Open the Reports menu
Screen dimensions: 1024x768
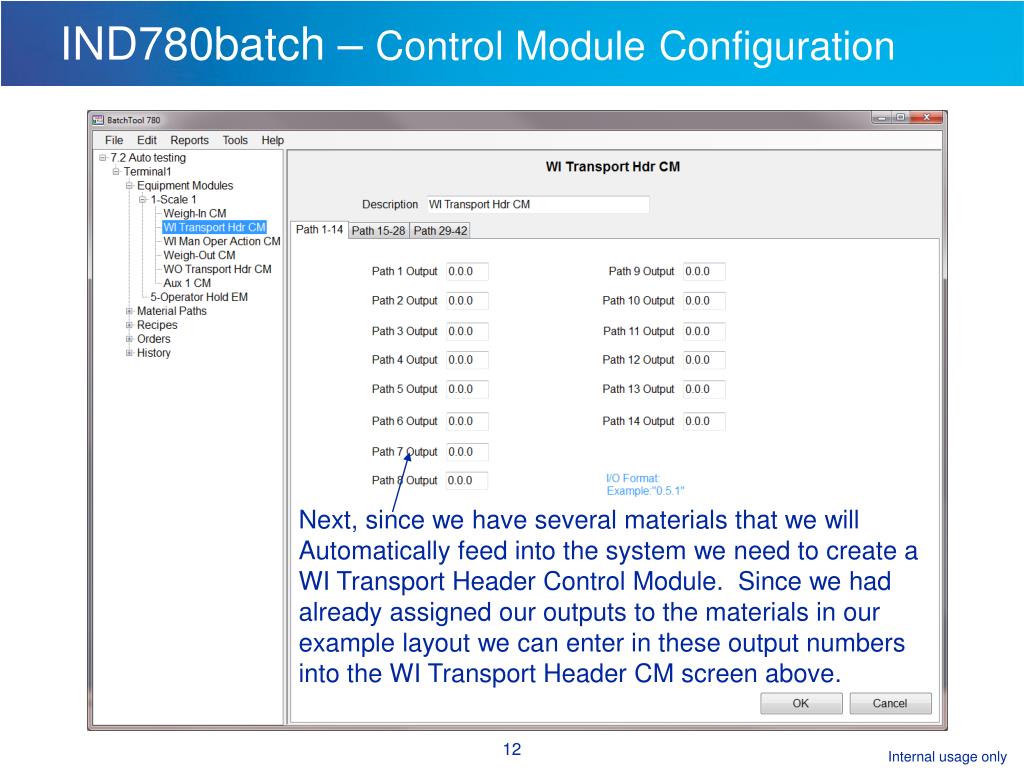[x=189, y=140]
